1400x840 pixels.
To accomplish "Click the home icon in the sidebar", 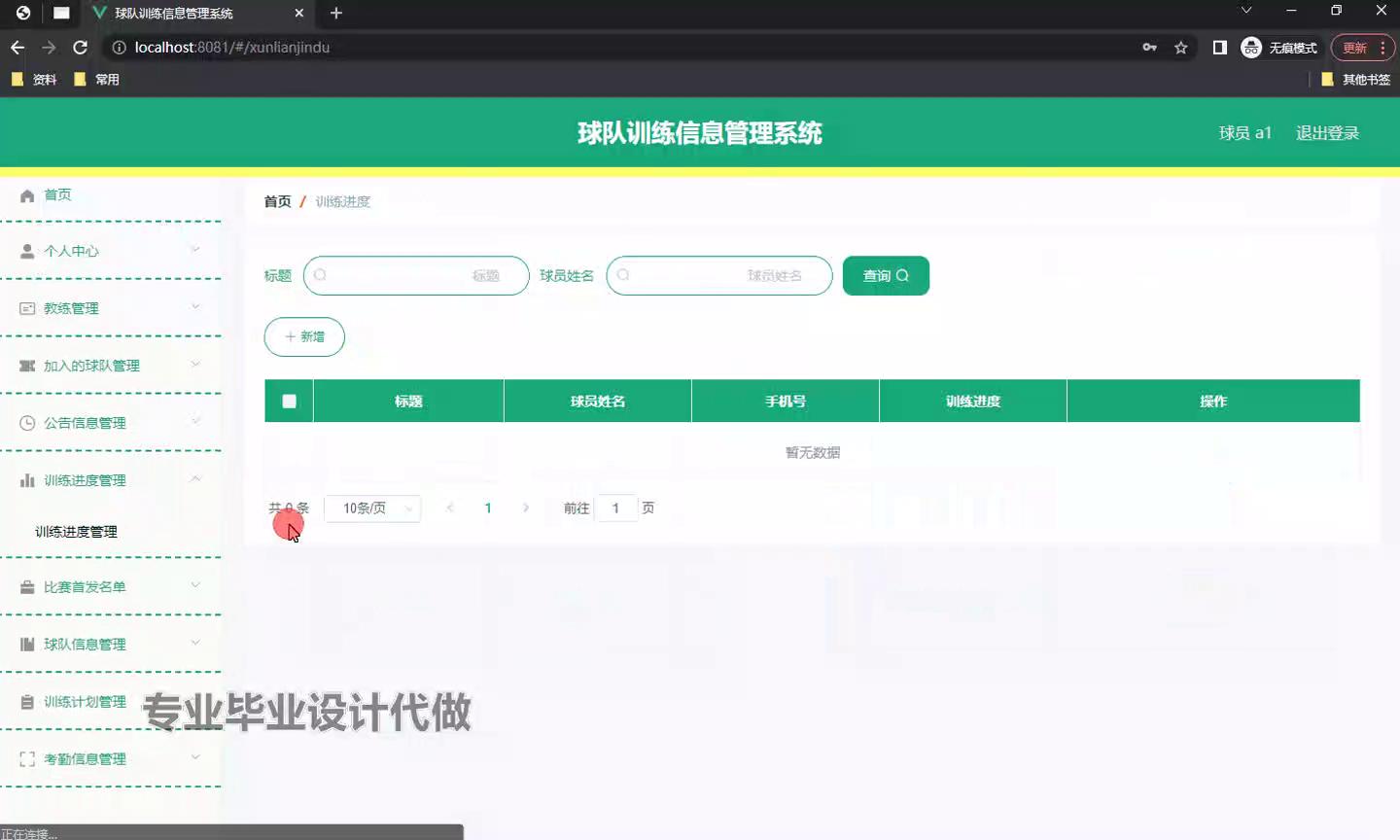I will (27, 195).
